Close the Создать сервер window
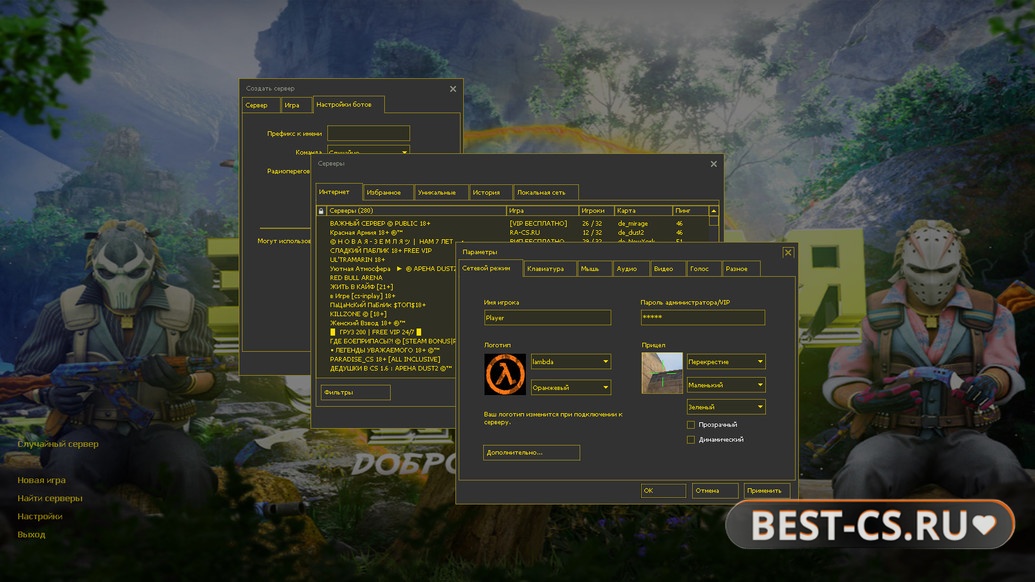Image resolution: width=1035 pixels, height=582 pixels. pyautogui.click(x=453, y=88)
